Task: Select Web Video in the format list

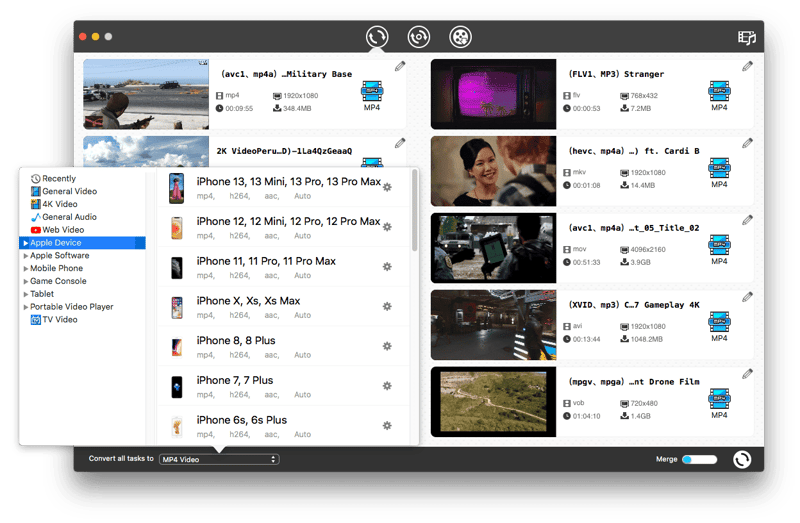Action: pyautogui.click(x=63, y=230)
